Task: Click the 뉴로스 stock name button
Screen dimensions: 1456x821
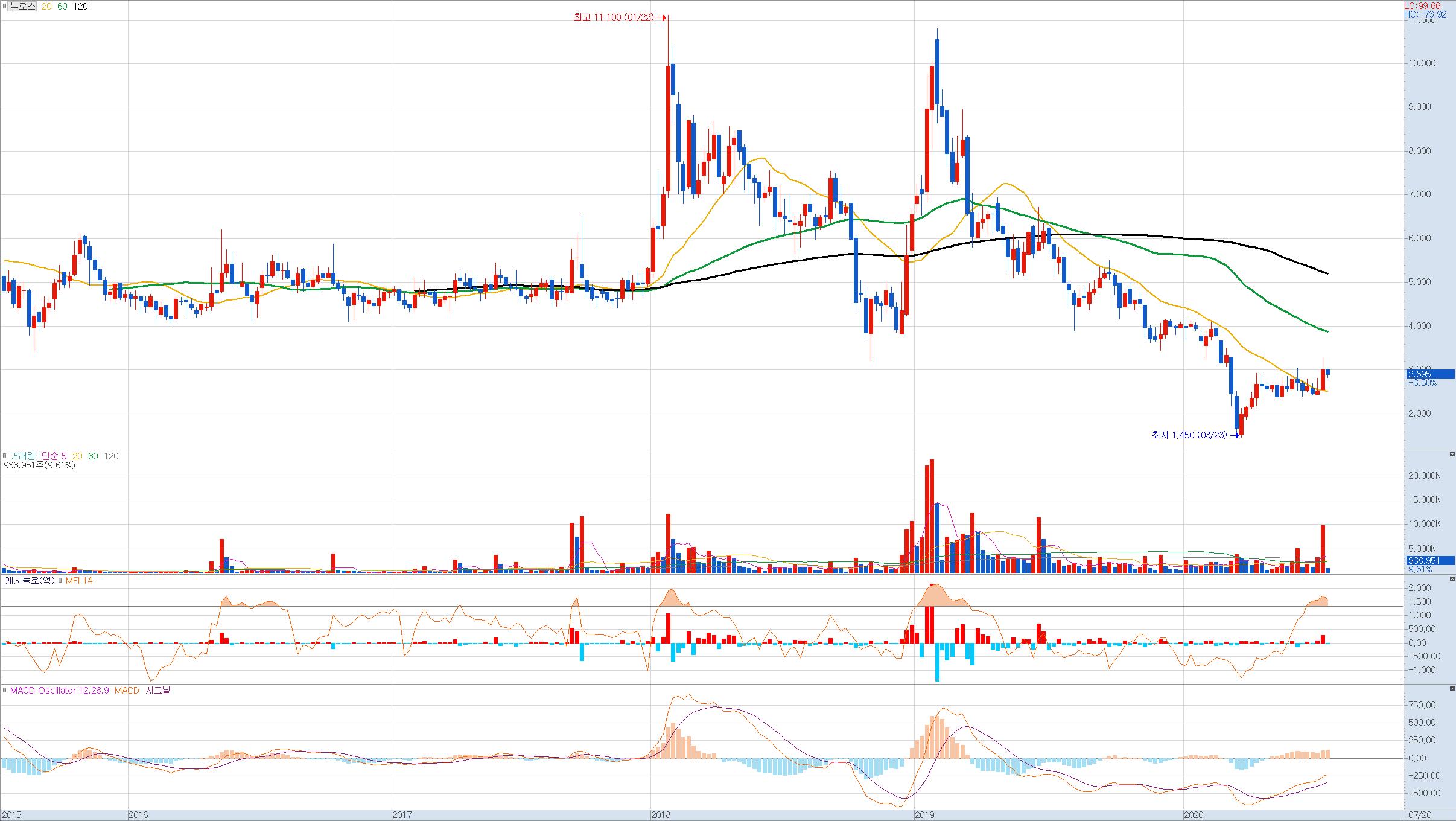Action: (x=23, y=7)
